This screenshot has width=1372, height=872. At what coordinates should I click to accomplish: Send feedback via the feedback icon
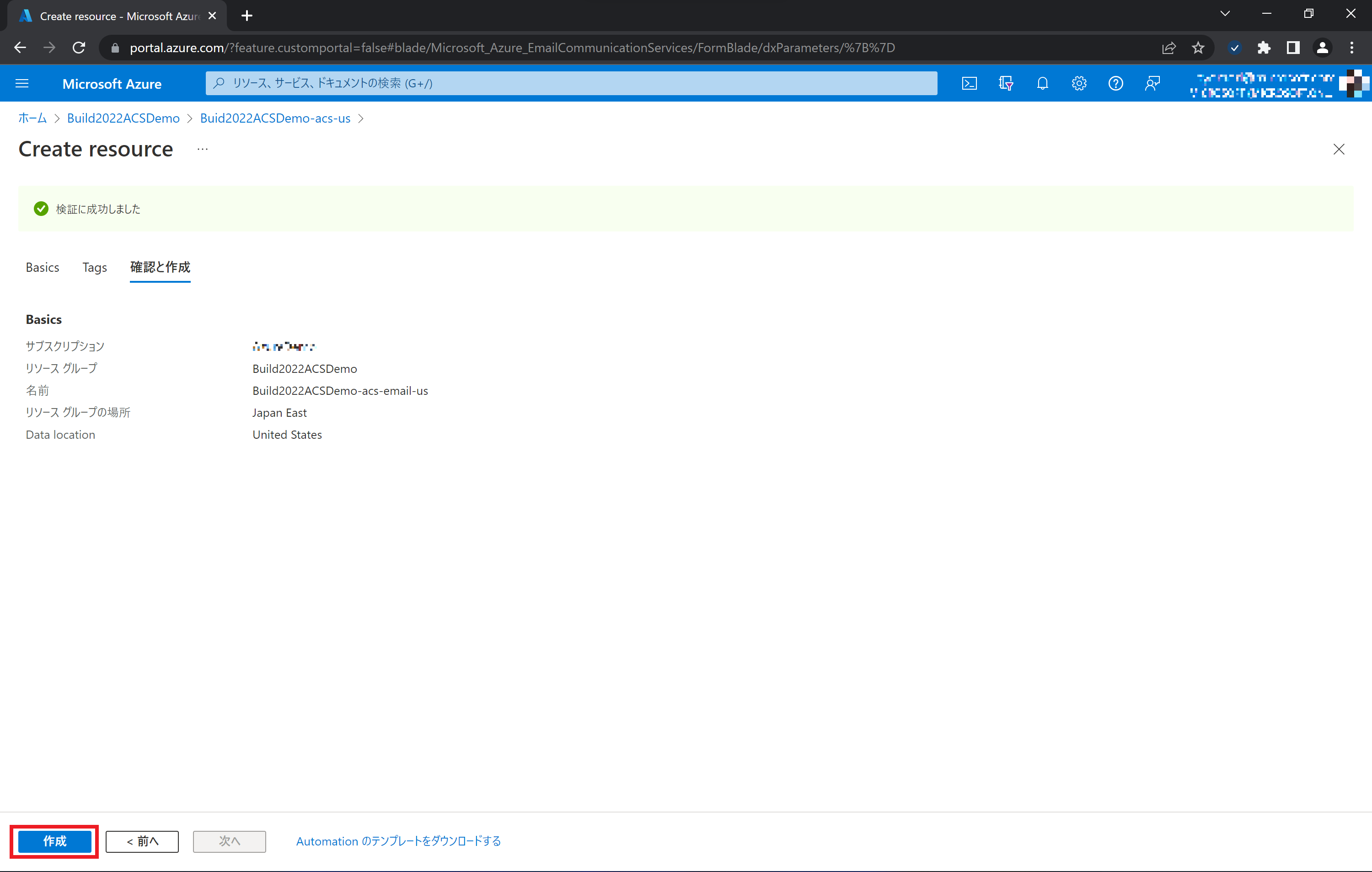click(x=1152, y=83)
